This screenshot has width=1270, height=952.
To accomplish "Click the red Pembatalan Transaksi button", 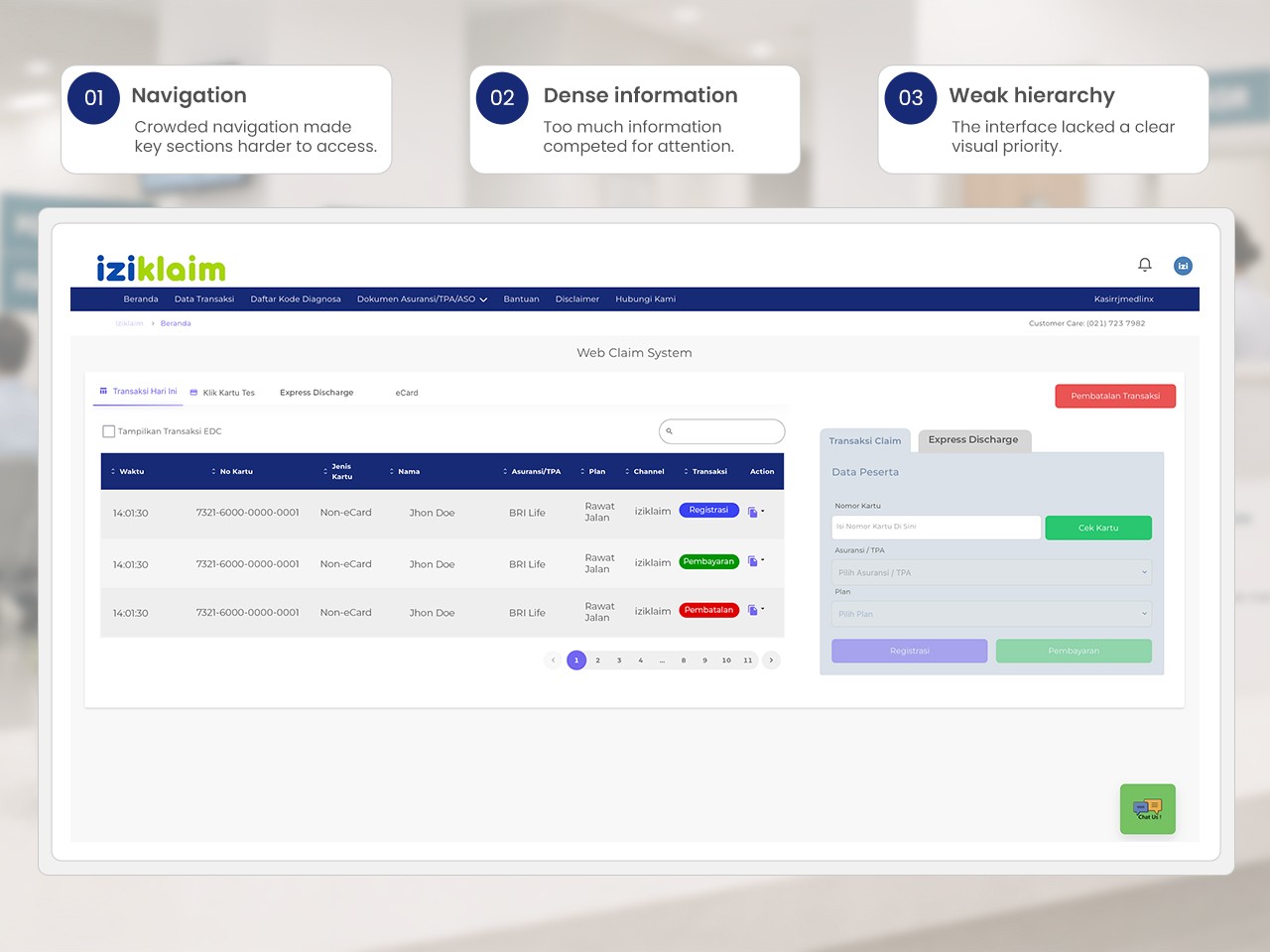I will coord(1115,396).
